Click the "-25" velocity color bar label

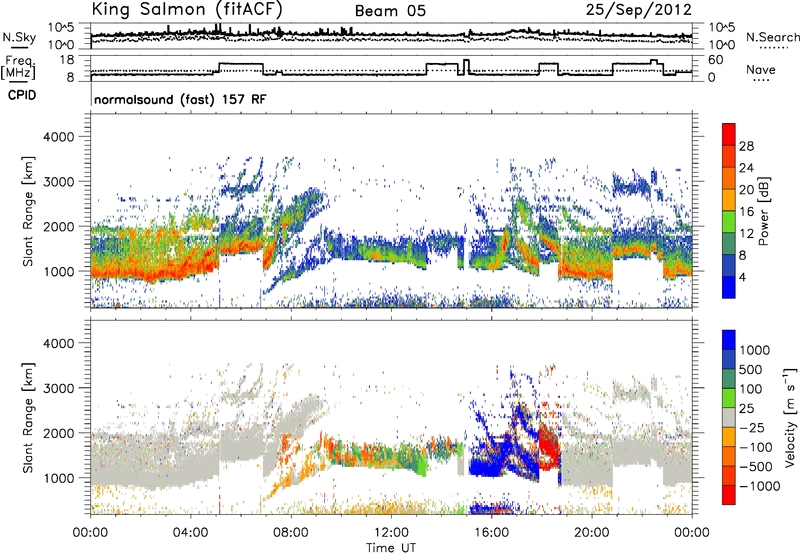click(x=751, y=428)
